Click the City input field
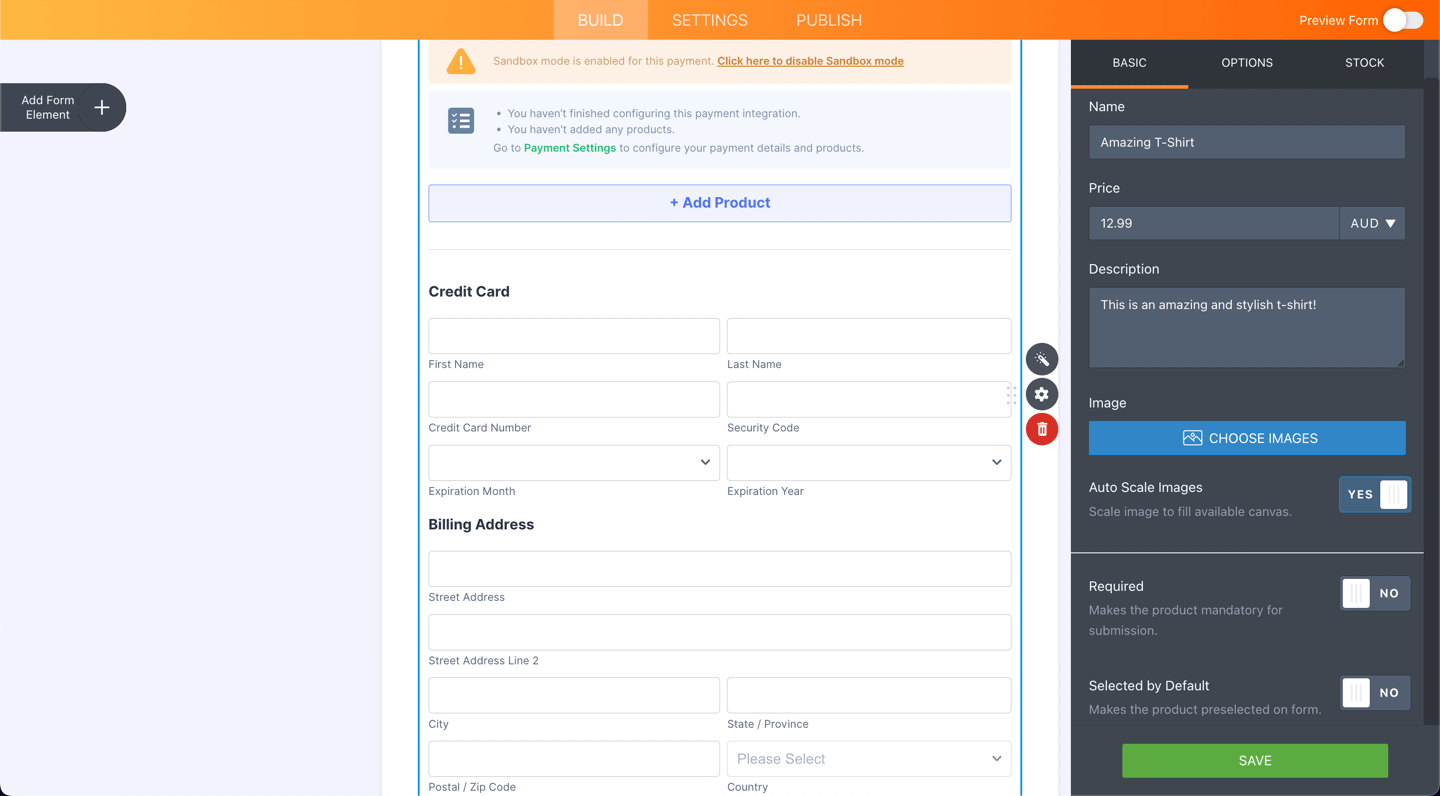This screenshot has width=1440, height=796. coord(574,695)
